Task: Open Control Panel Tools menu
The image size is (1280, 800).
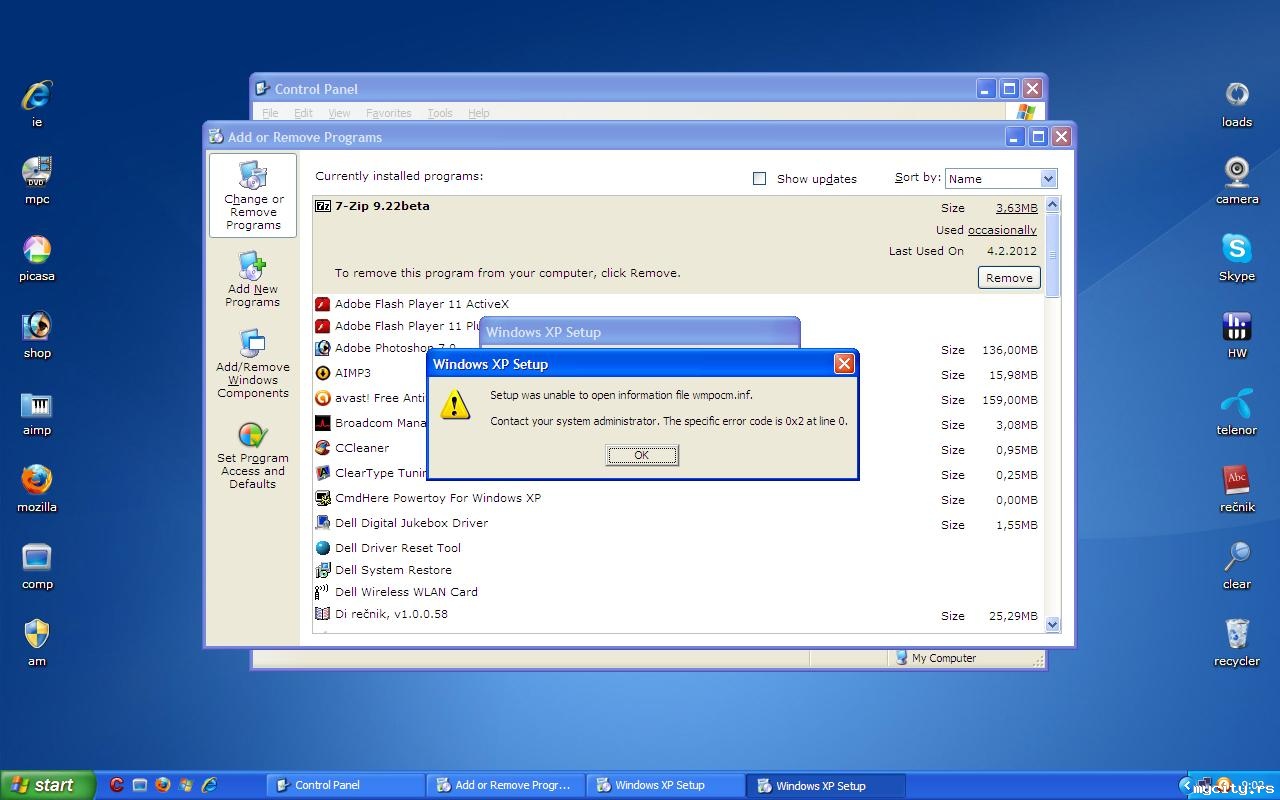Action: pos(440,113)
